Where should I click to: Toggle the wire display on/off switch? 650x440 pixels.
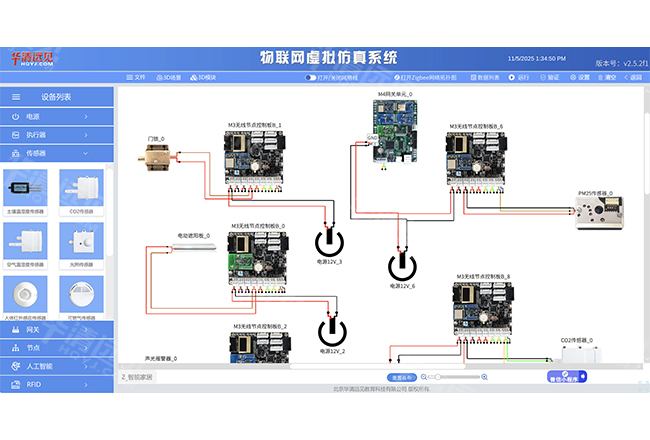(x=311, y=77)
